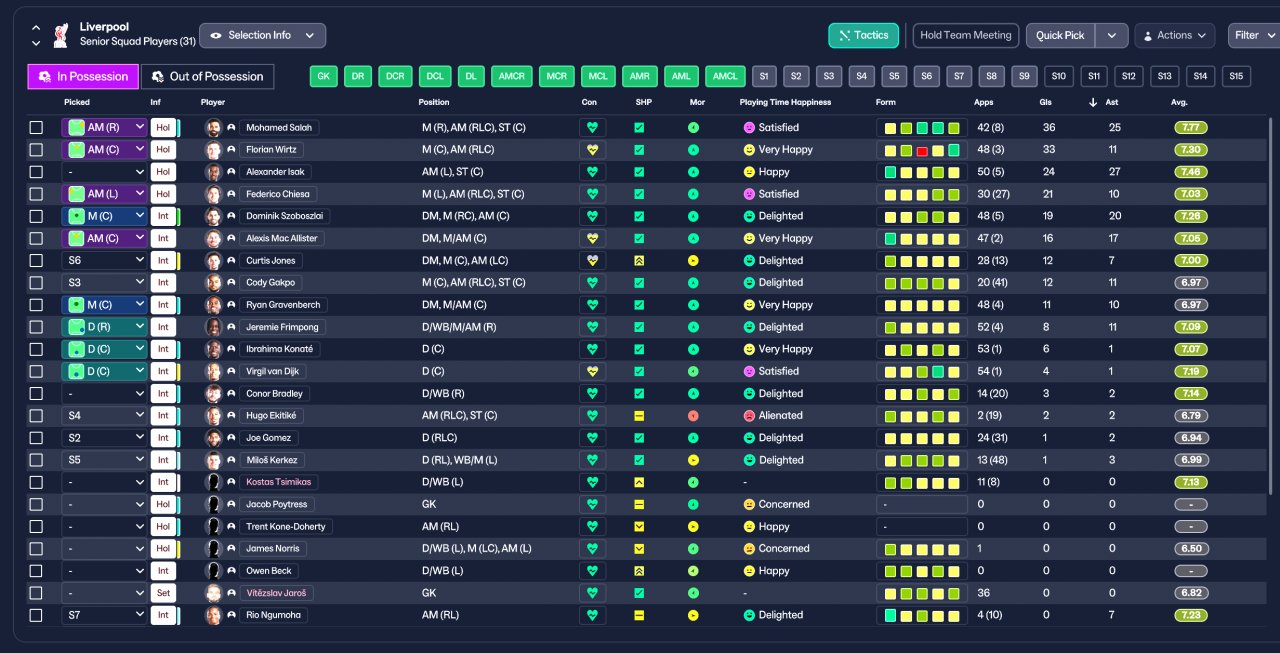Click Mohamed Salah's condition heart icon
This screenshot has width=1280, height=653.
[x=592, y=128]
